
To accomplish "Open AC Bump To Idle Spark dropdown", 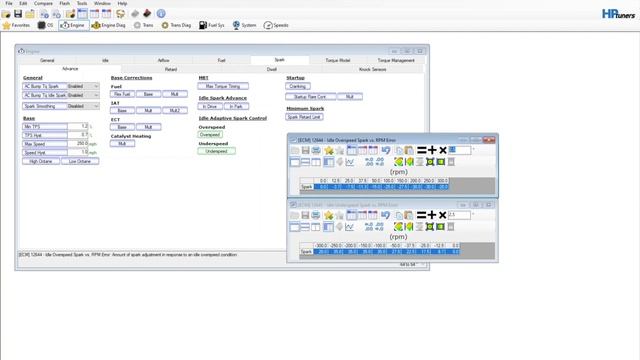I will 83,95.
